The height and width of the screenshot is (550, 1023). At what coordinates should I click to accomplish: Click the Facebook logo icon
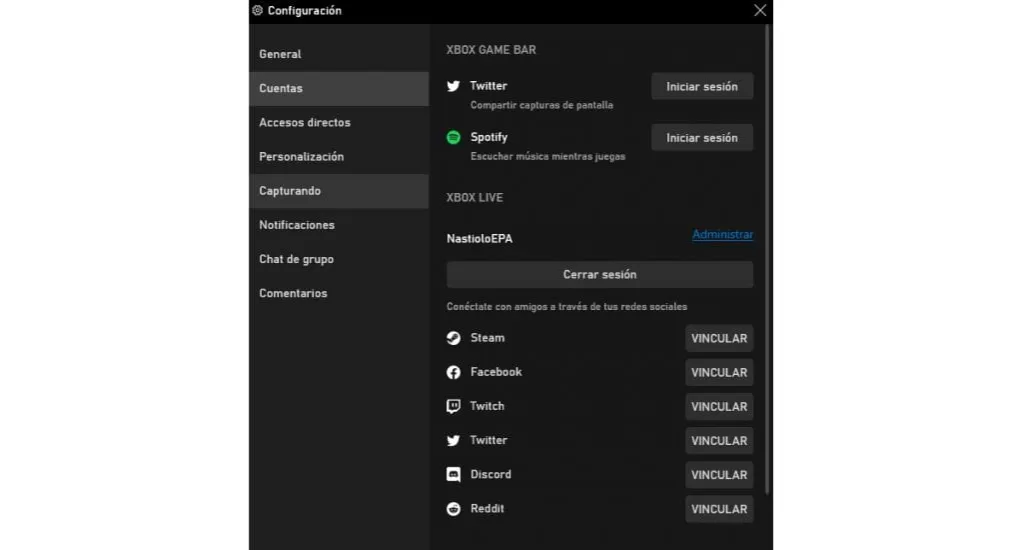(453, 373)
